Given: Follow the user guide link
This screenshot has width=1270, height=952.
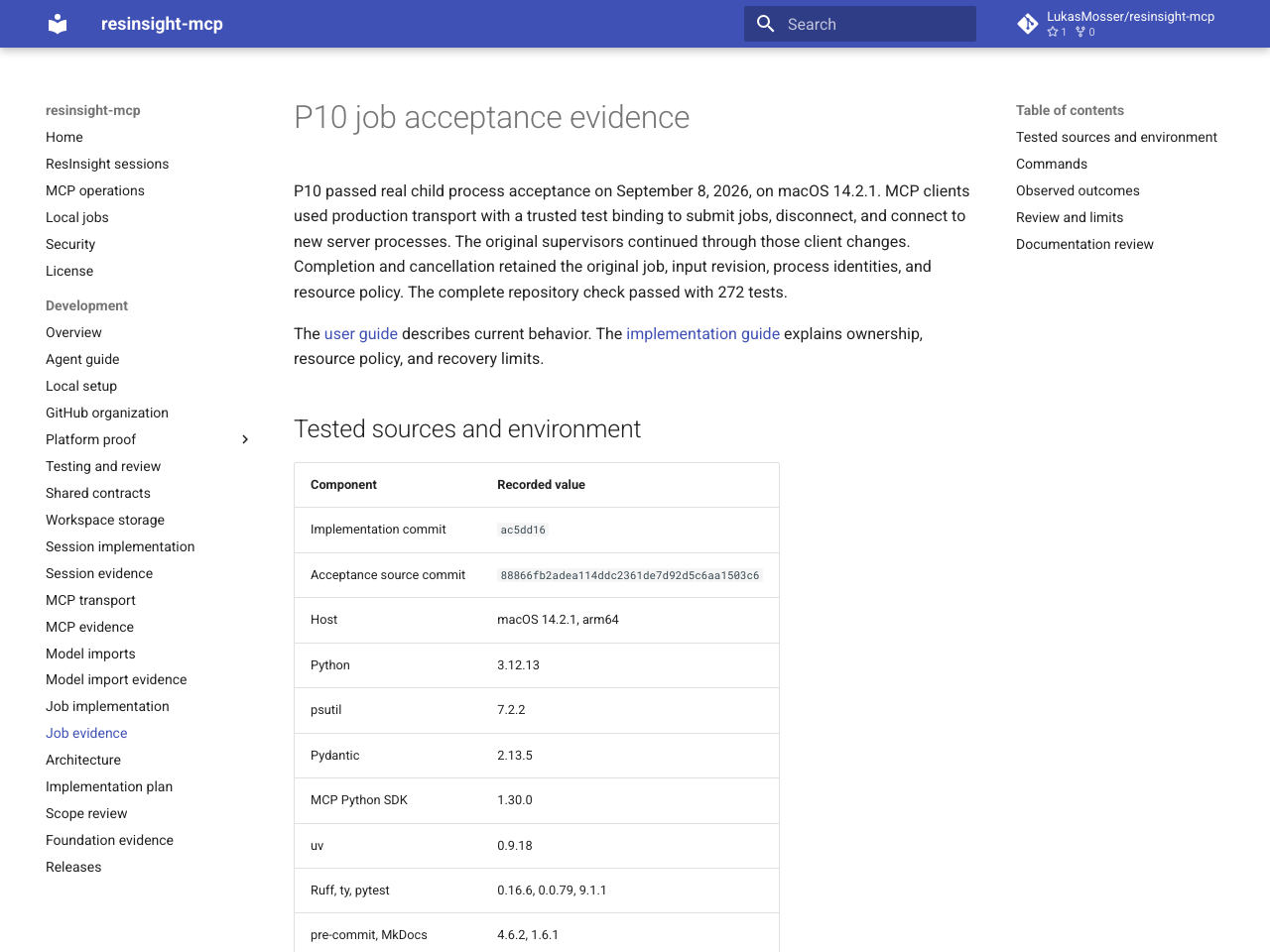Looking at the screenshot, I should [361, 334].
